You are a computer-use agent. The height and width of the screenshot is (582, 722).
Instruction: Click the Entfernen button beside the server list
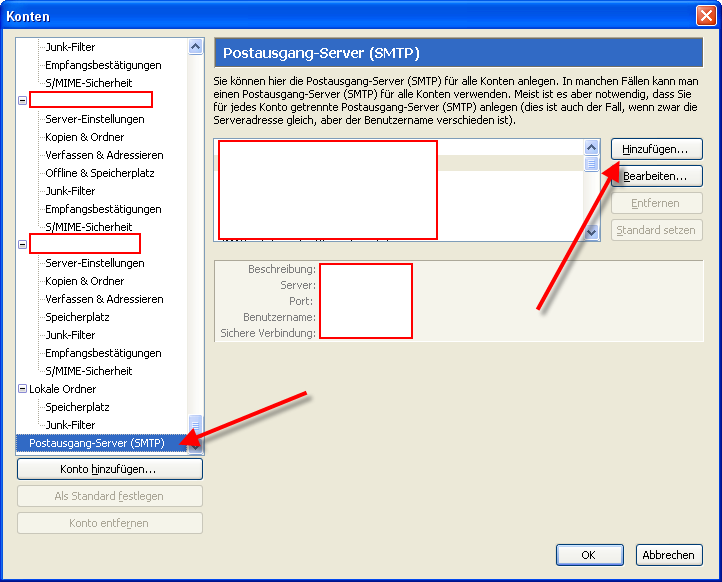[656, 203]
